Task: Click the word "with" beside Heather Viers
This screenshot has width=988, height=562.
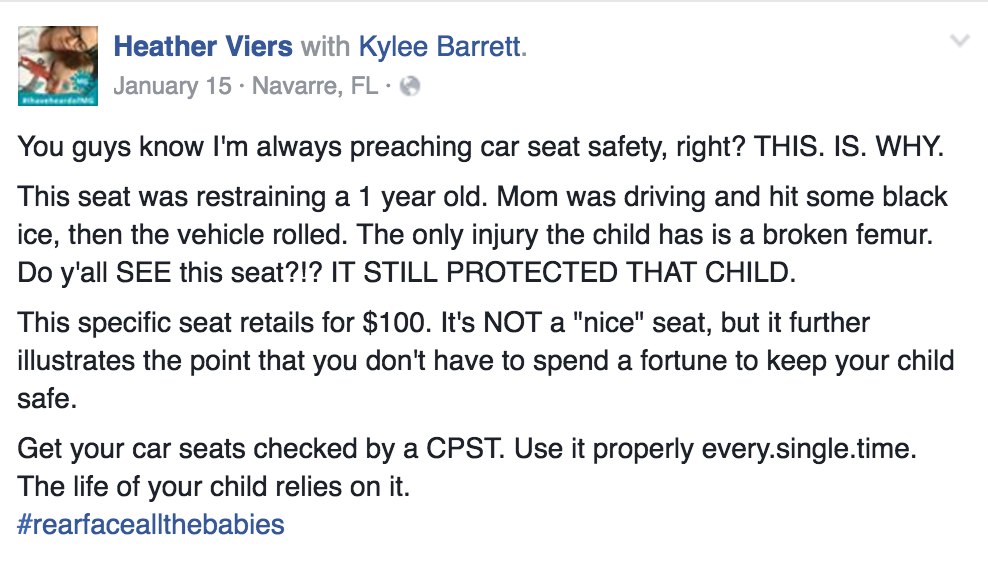Action: [x=325, y=46]
